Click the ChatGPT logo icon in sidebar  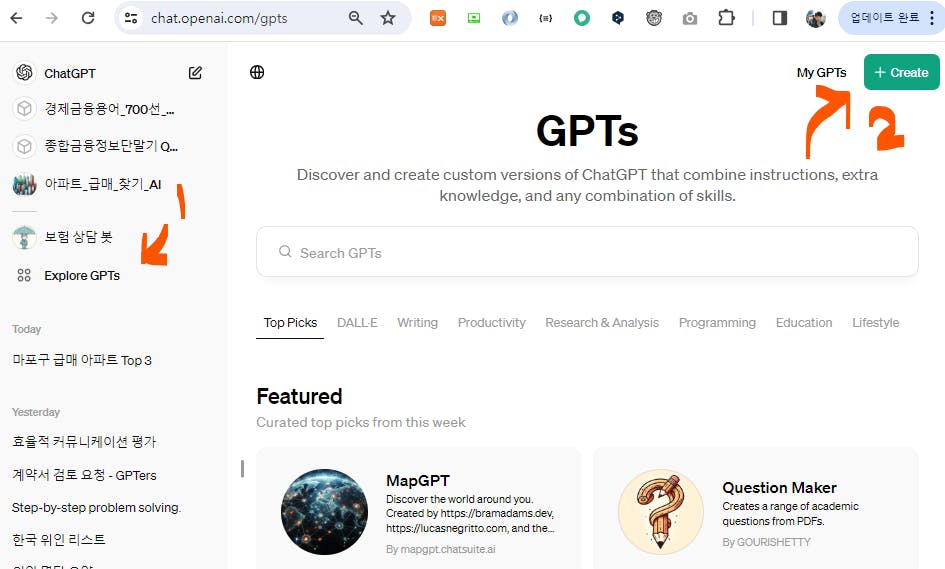click(24, 72)
